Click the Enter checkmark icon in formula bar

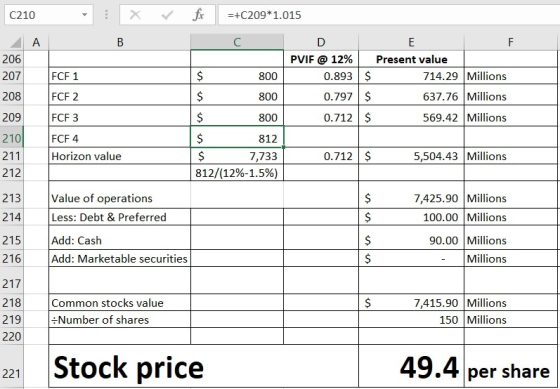[167, 15]
